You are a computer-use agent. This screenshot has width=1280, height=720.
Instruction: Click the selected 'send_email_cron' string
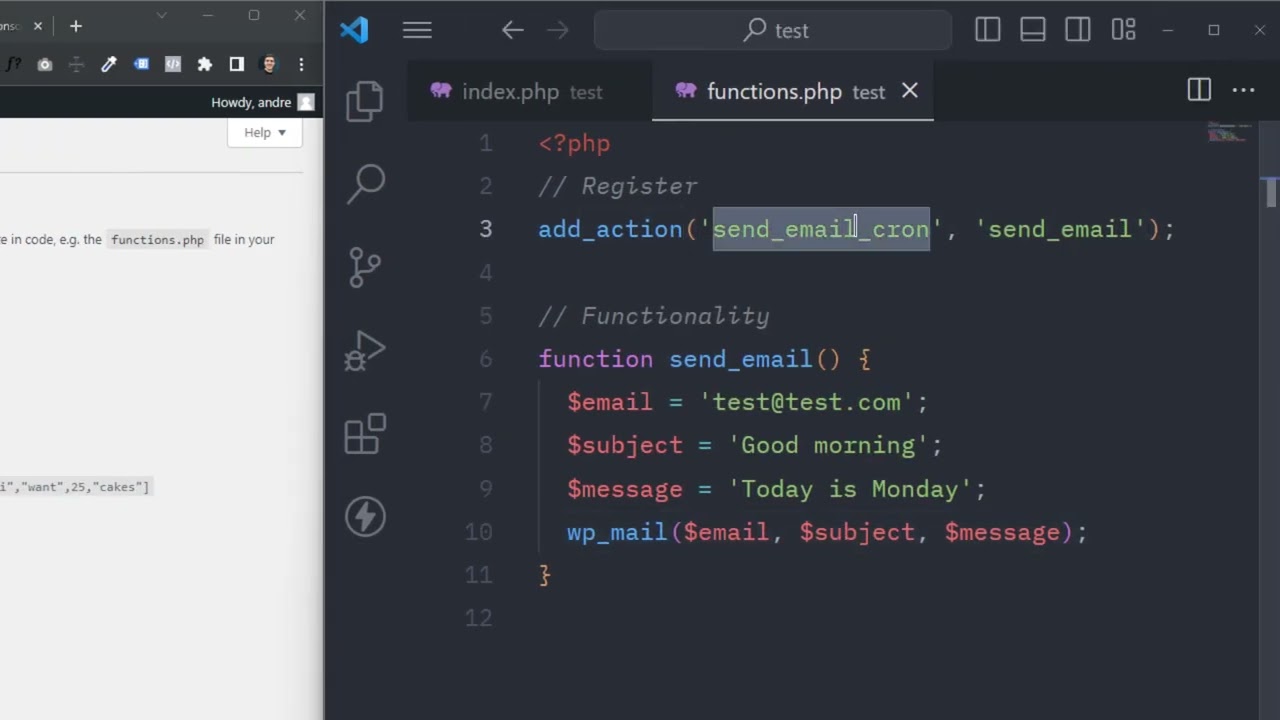(x=821, y=229)
